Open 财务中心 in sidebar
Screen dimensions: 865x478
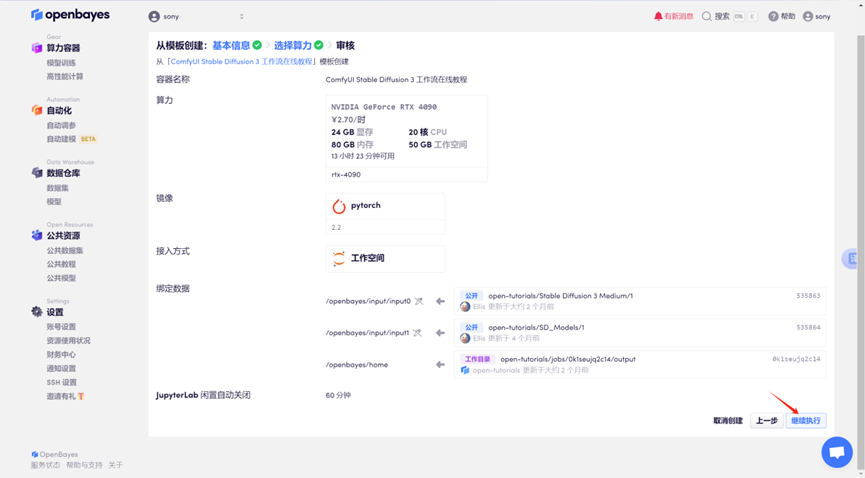[61, 354]
